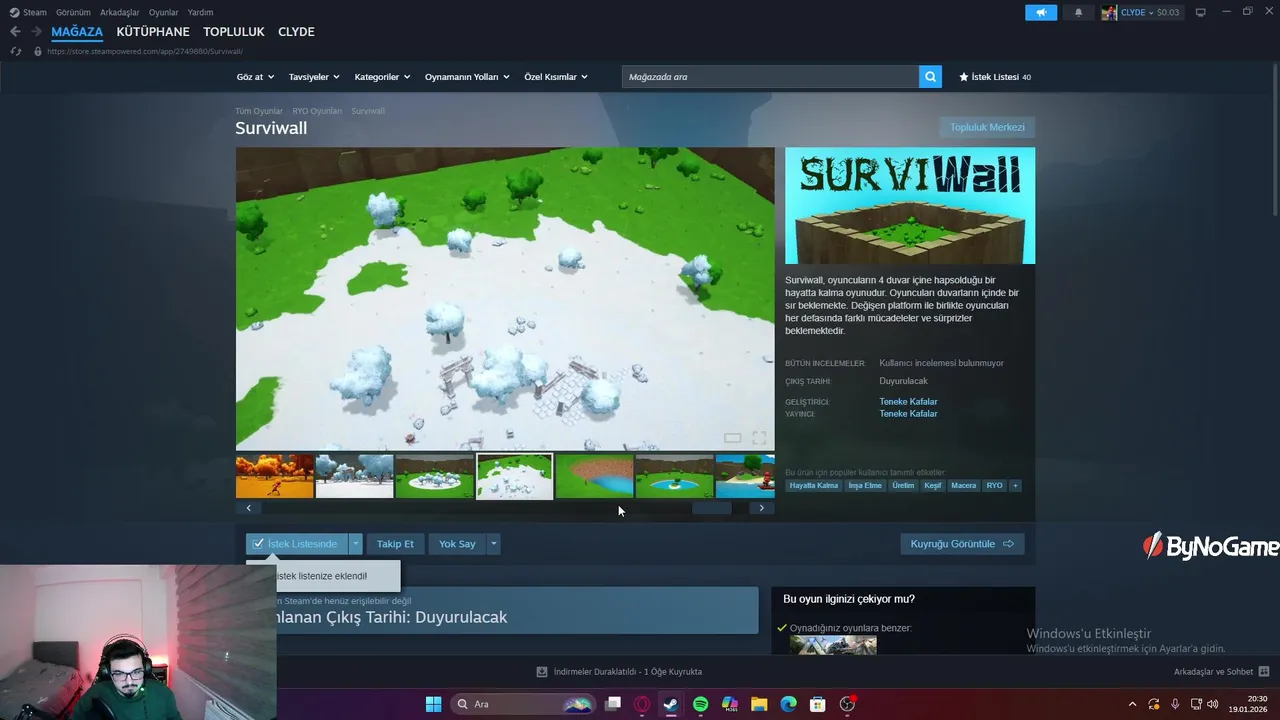
Task: Open the Microsoft 365 taskbar icon
Action: 729,704
